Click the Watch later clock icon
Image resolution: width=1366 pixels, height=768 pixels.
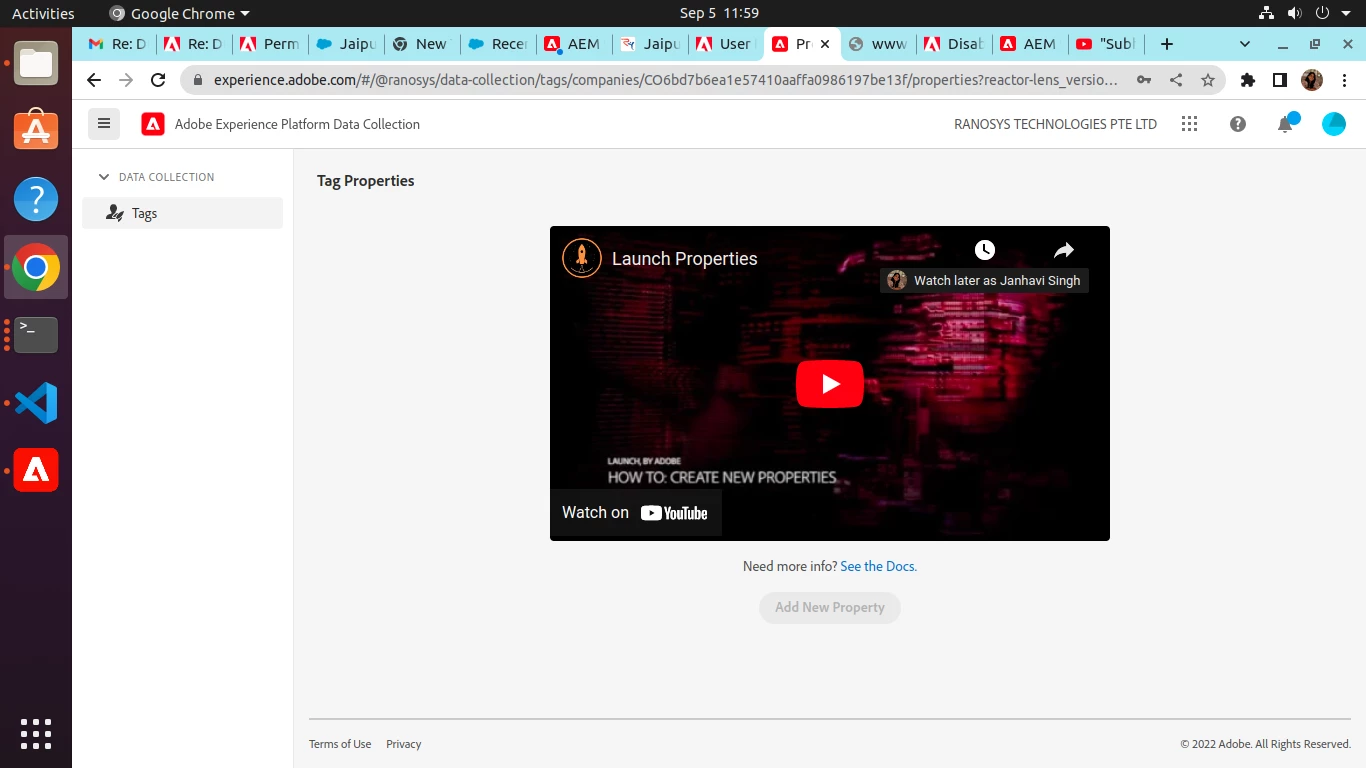[x=985, y=250]
